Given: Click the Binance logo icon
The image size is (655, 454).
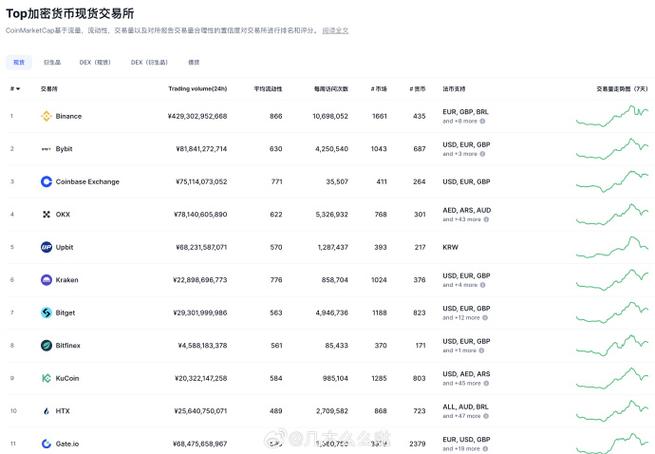Looking at the screenshot, I should pyautogui.click(x=46, y=116).
